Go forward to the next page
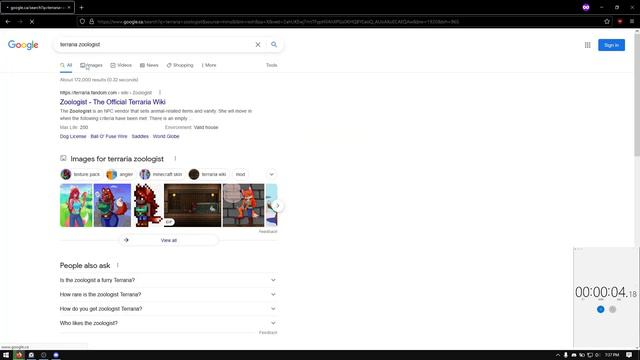This screenshot has width=640, height=360. coord(20,21)
